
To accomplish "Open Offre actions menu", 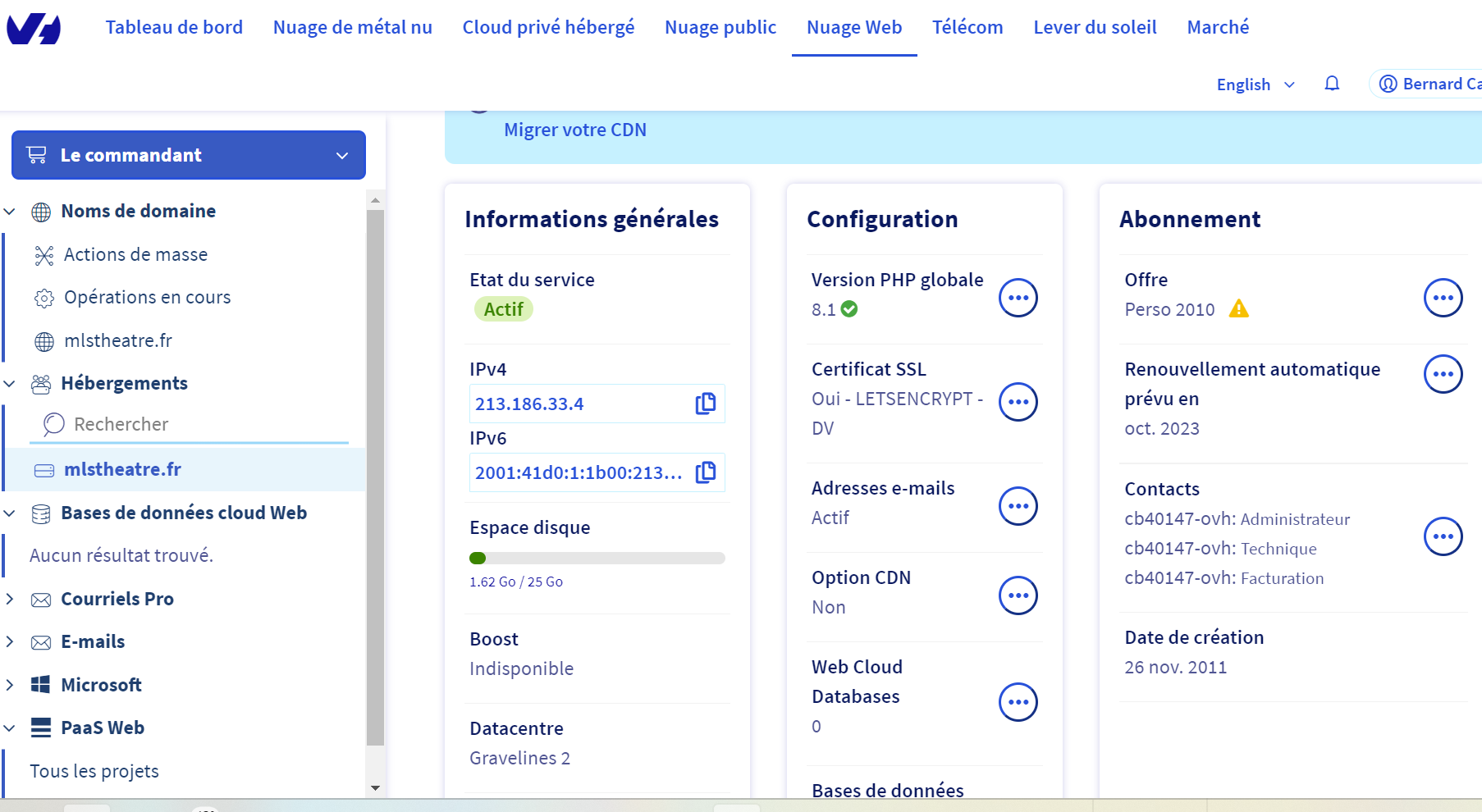I will coord(1443,298).
